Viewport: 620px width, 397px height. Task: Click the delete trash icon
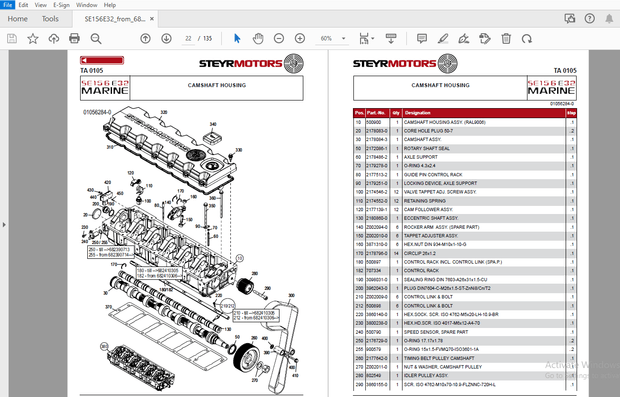(506, 38)
